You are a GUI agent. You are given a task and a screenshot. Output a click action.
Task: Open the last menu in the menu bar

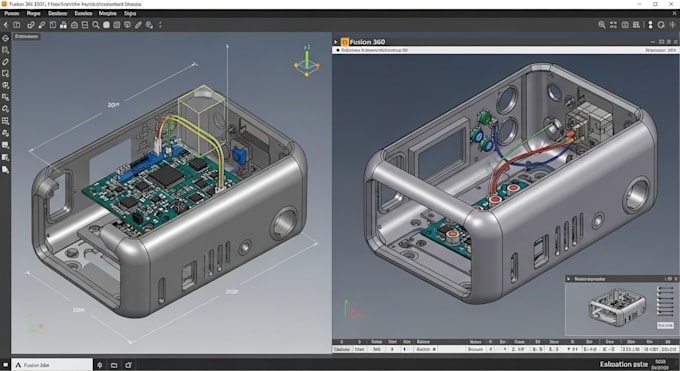(130, 13)
